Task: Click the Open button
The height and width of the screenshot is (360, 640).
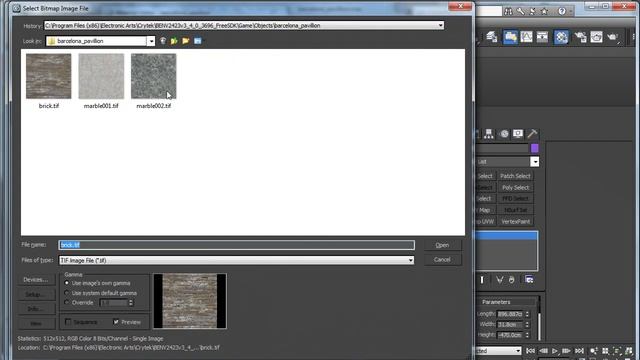Action: pos(442,245)
